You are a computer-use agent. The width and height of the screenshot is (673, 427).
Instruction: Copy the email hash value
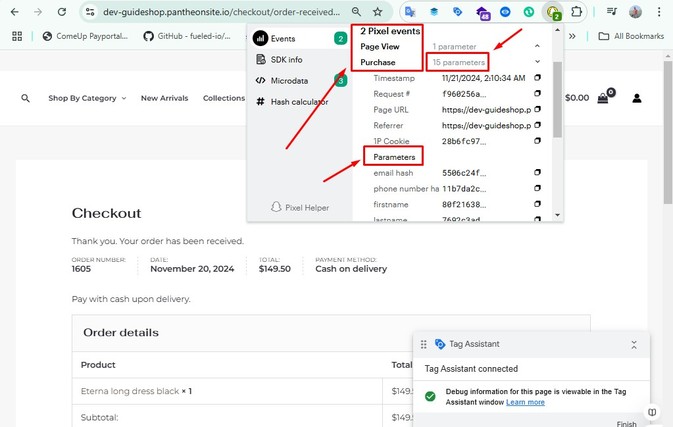[537, 173]
